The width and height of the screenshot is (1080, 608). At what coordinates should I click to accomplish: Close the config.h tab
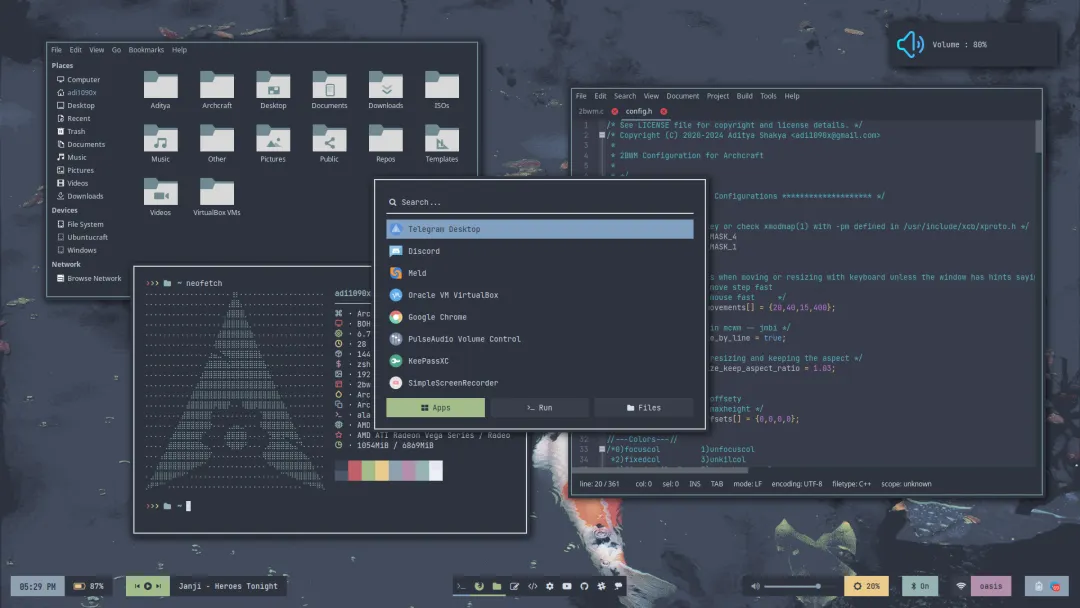(663, 112)
